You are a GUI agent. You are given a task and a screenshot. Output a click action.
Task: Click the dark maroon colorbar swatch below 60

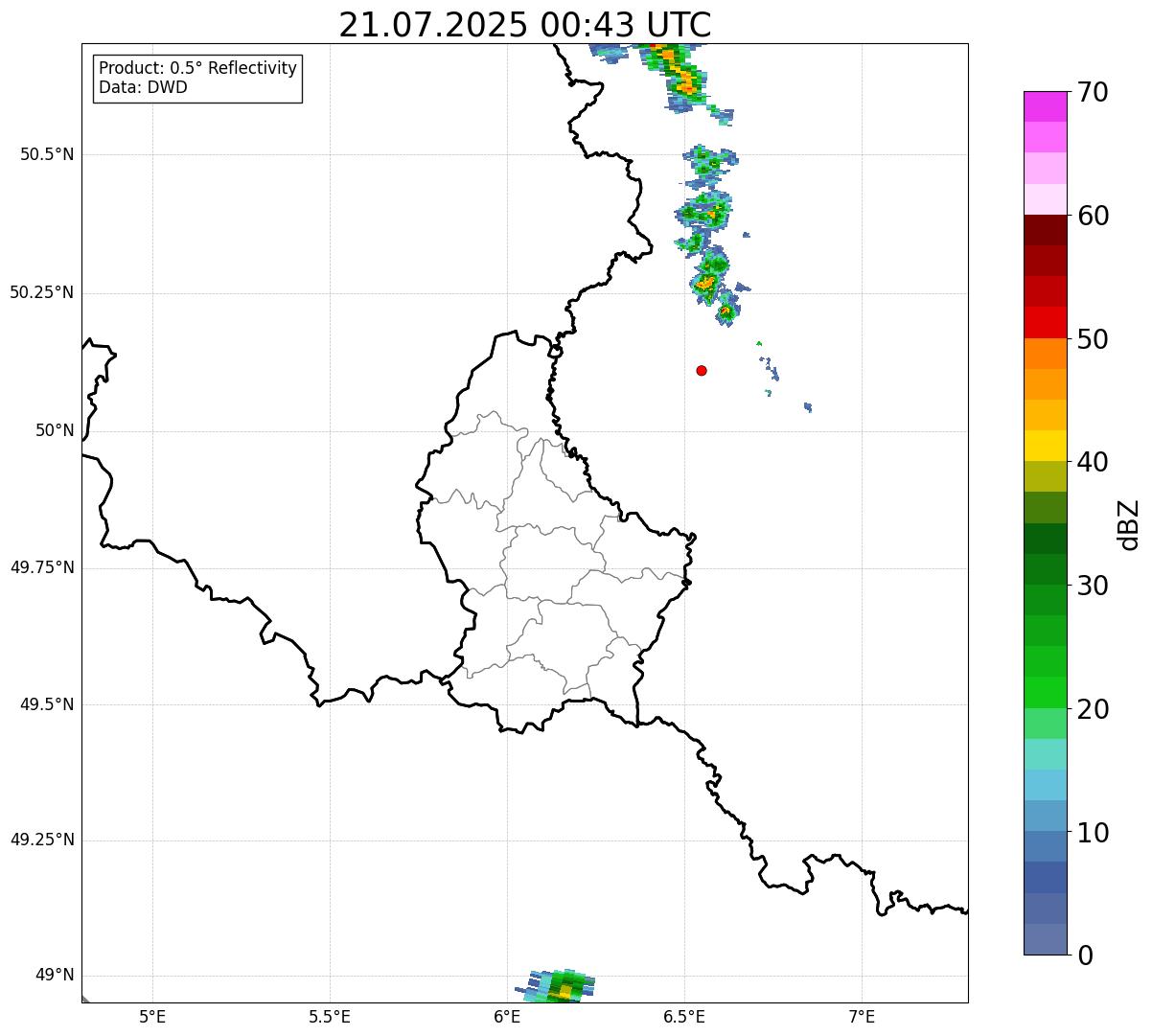[1045, 230]
